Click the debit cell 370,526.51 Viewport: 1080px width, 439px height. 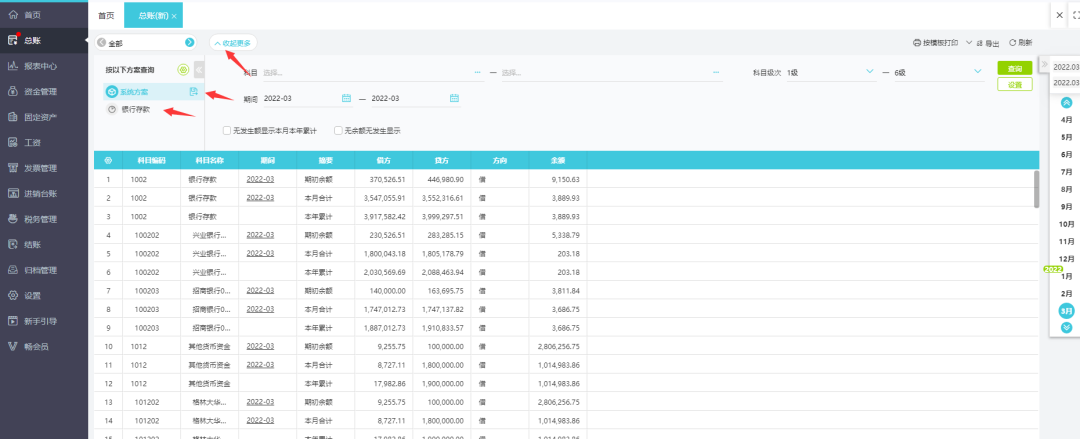[384, 179]
